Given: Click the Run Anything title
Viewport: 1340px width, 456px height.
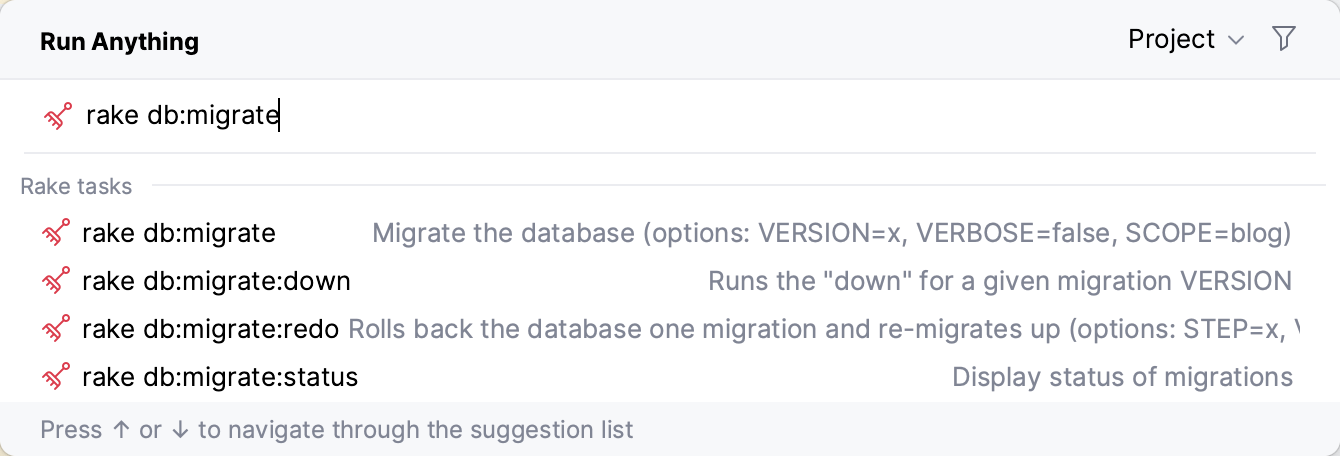Looking at the screenshot, I should [x=119, y=41].
